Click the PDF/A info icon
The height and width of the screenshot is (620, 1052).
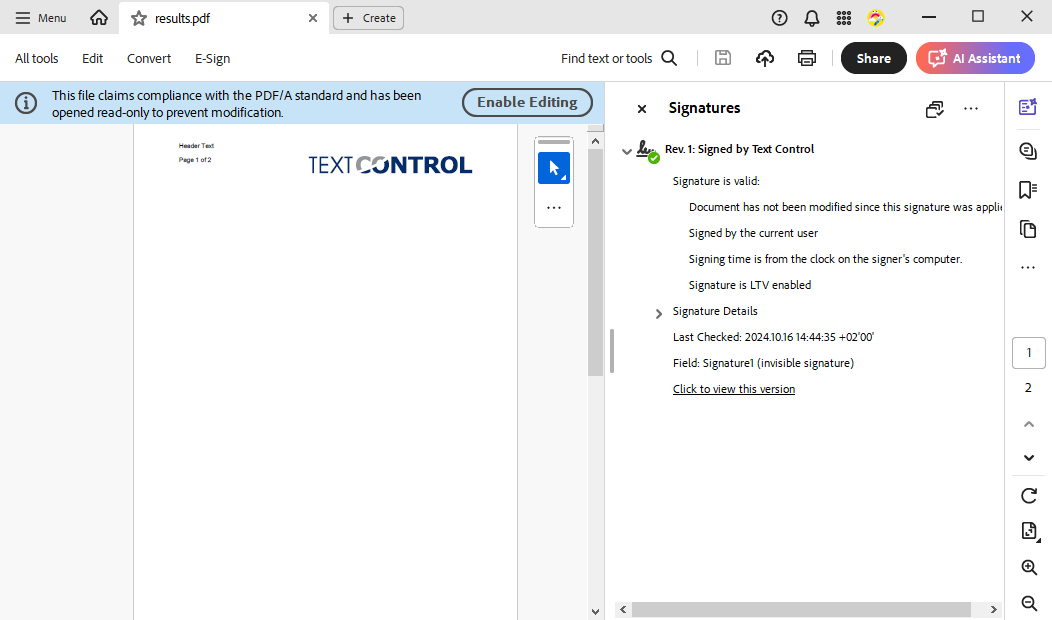[26, 103]
